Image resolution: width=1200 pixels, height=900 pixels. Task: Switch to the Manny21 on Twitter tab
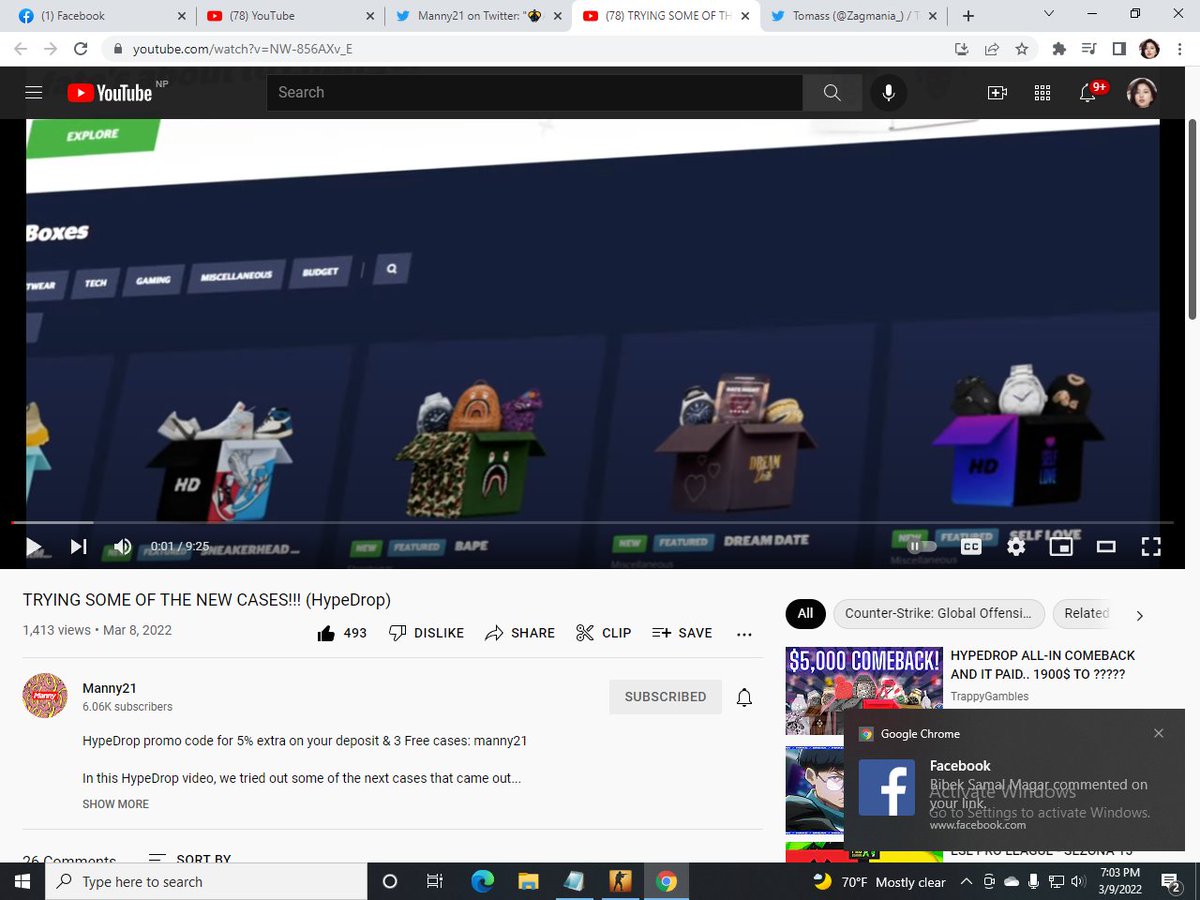[477, 16]
